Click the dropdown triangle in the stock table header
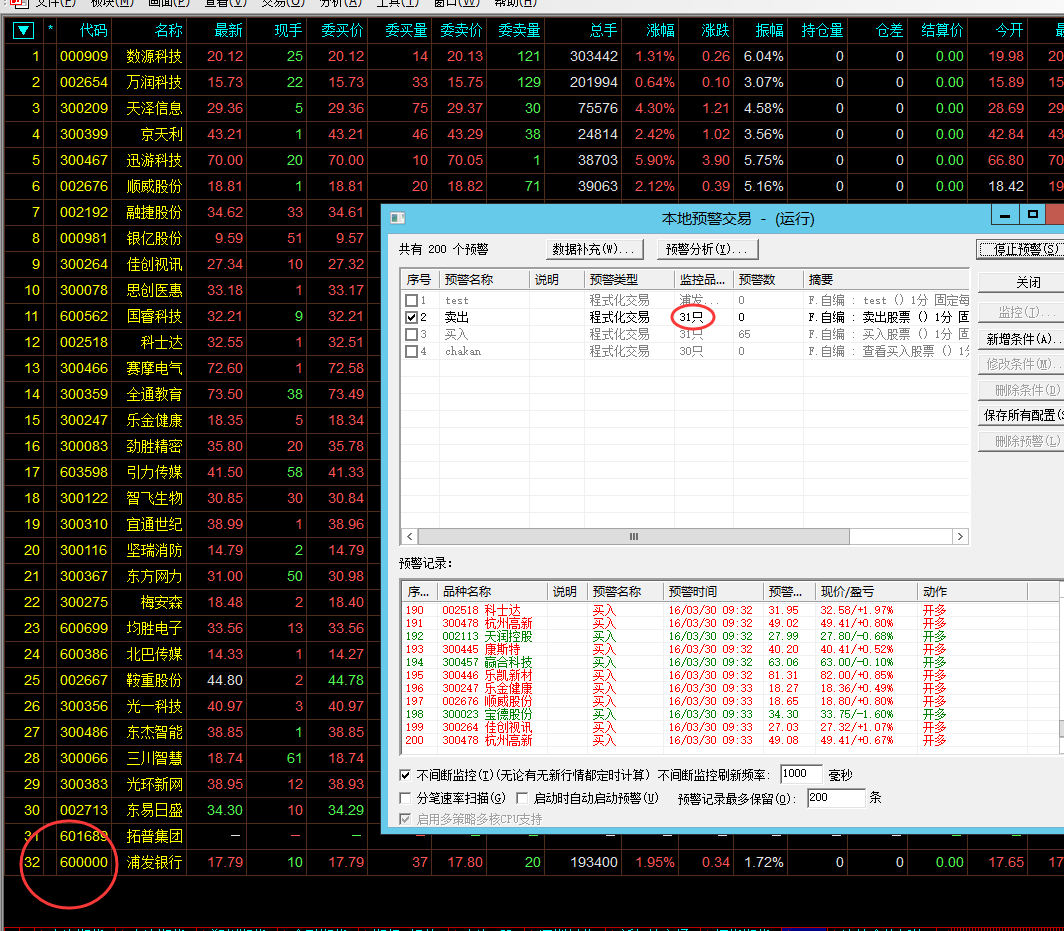 23,31
